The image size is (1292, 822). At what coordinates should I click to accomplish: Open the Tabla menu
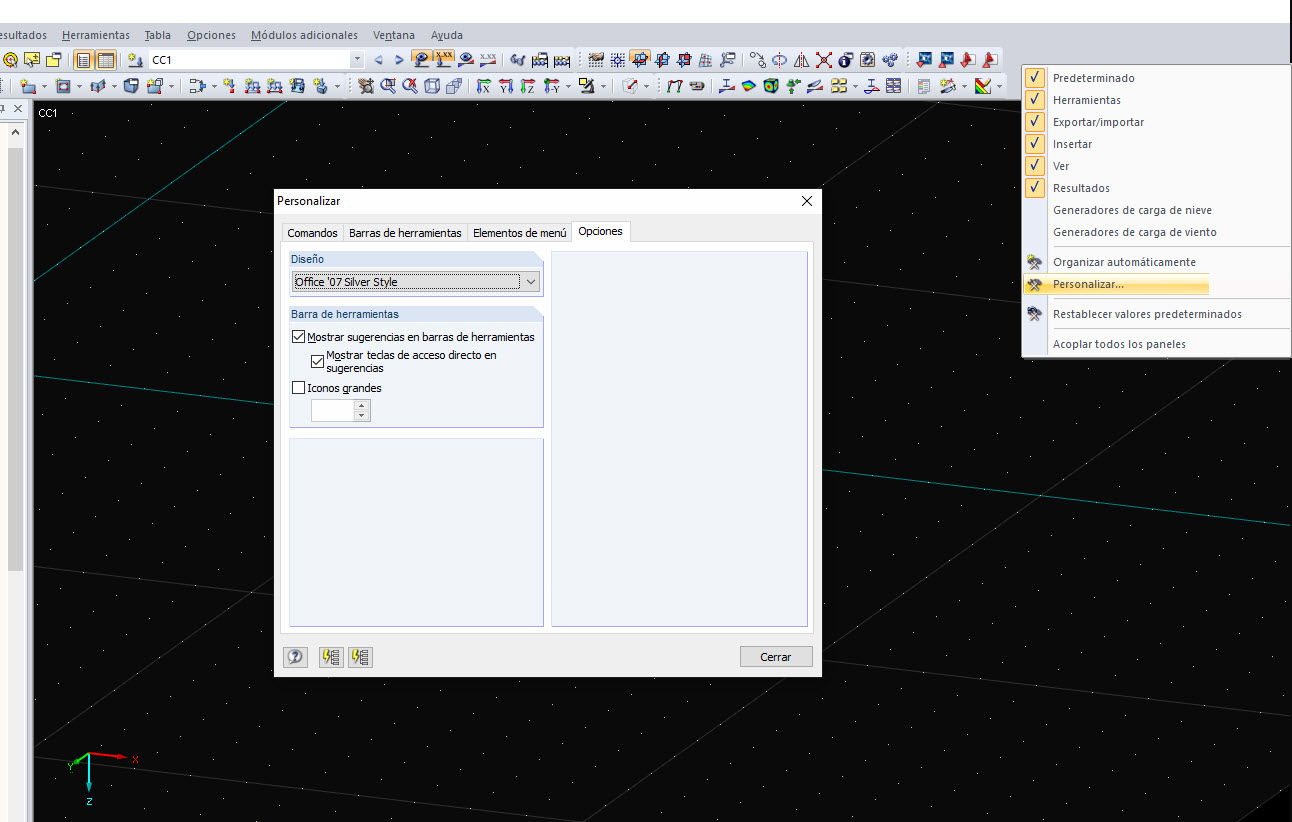(x=158, y=35)
